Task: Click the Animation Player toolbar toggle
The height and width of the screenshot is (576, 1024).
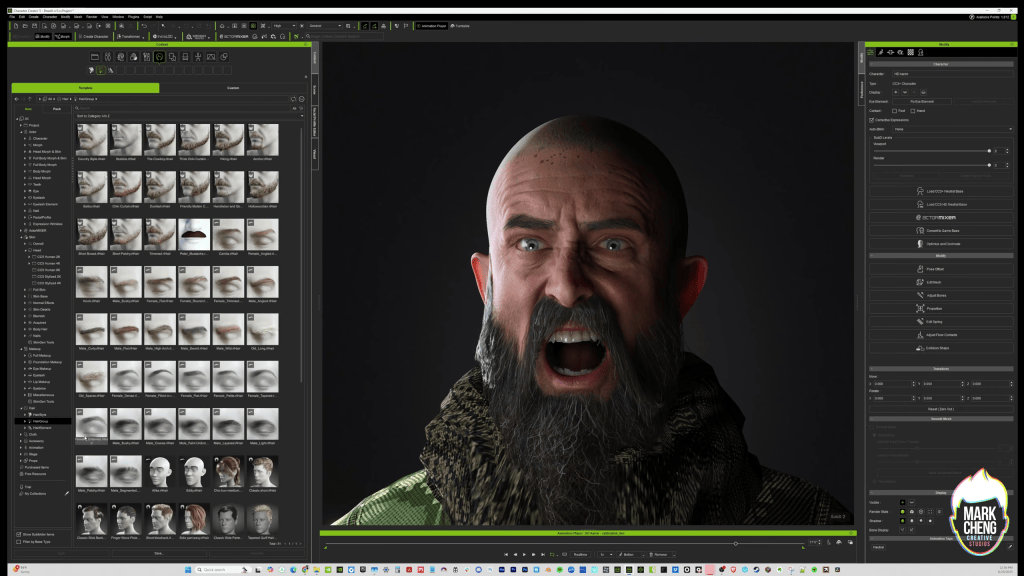Action: click(432, 26)
